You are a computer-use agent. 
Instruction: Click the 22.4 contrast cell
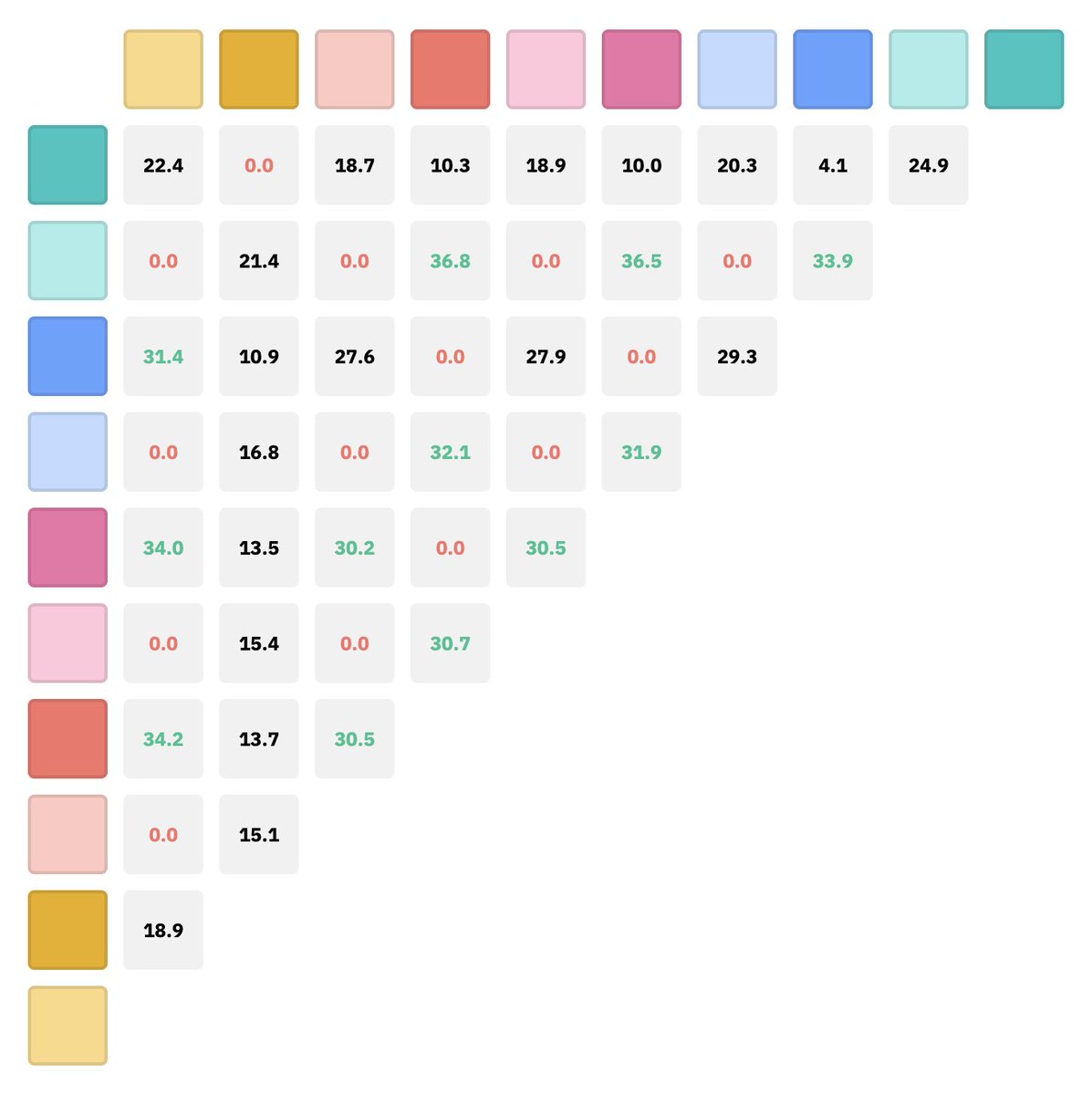163,165
